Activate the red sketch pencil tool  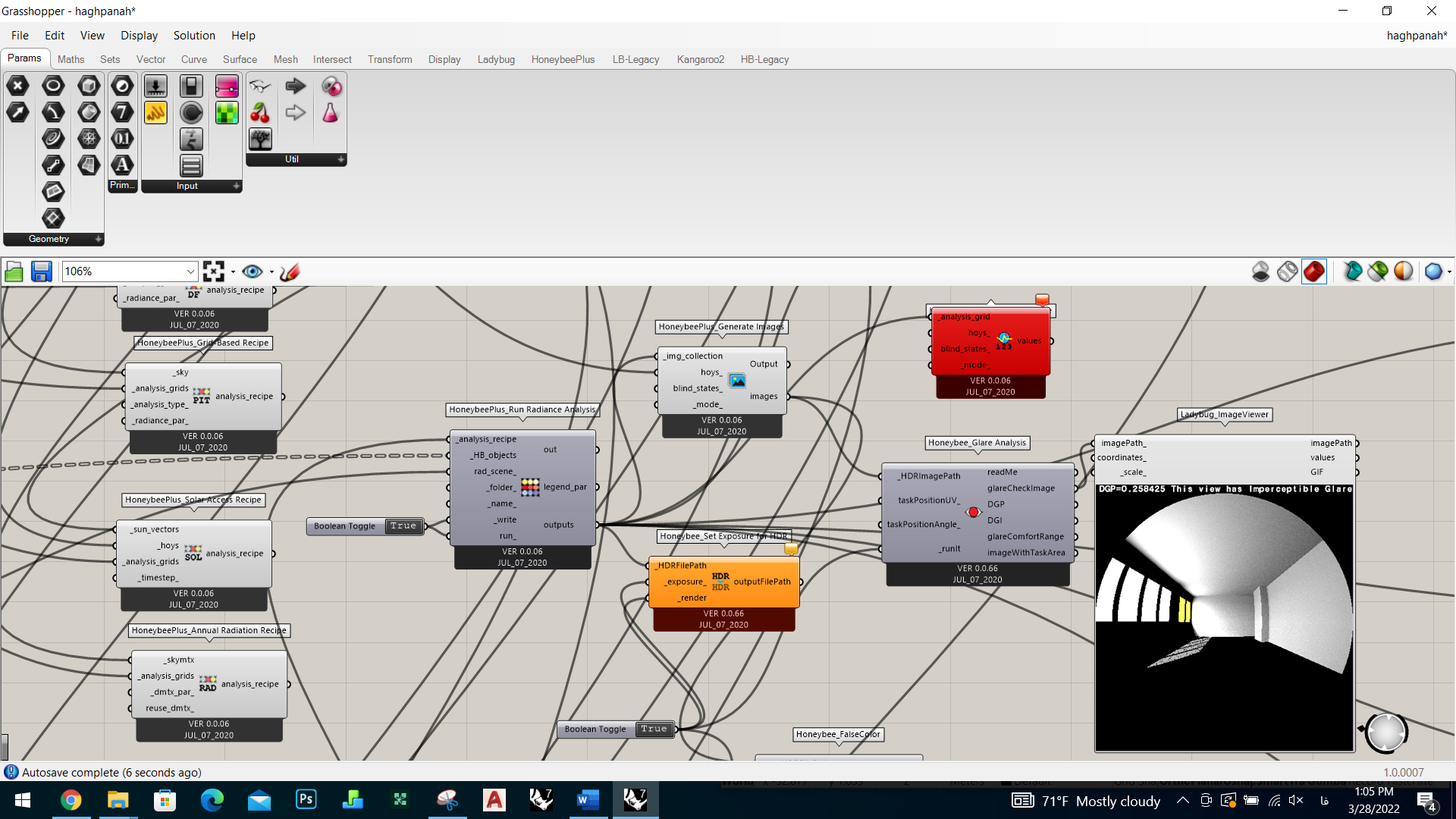(x=290, y=271)
